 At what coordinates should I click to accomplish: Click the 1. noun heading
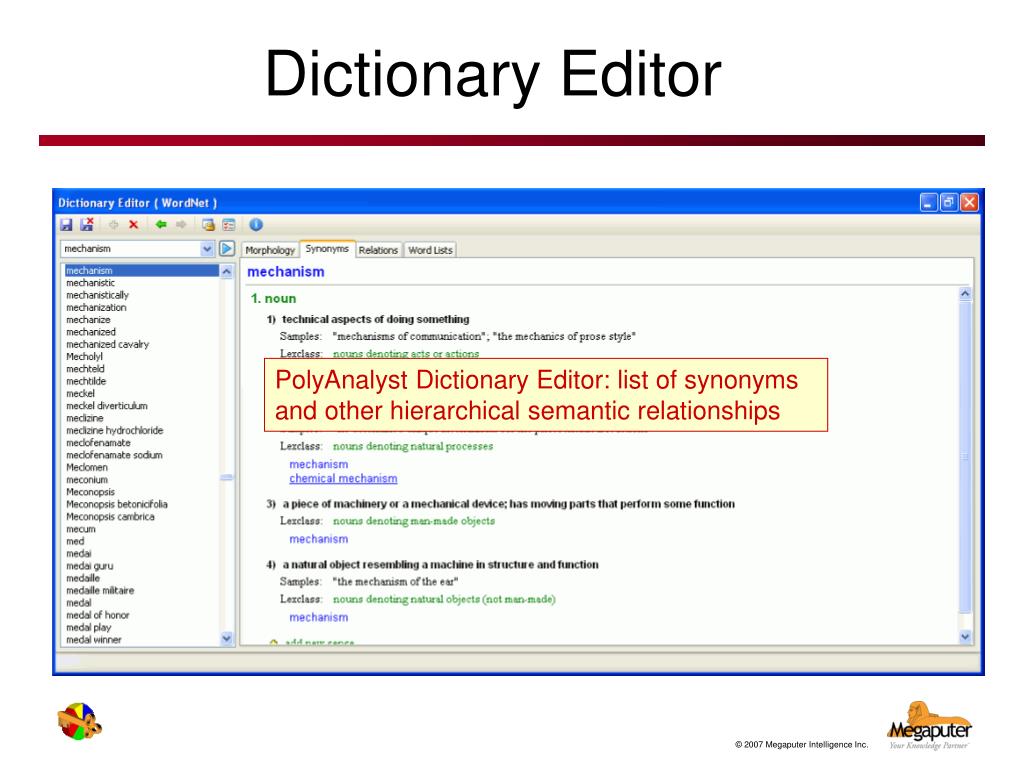pyautogui.click(x=273, y=298)
